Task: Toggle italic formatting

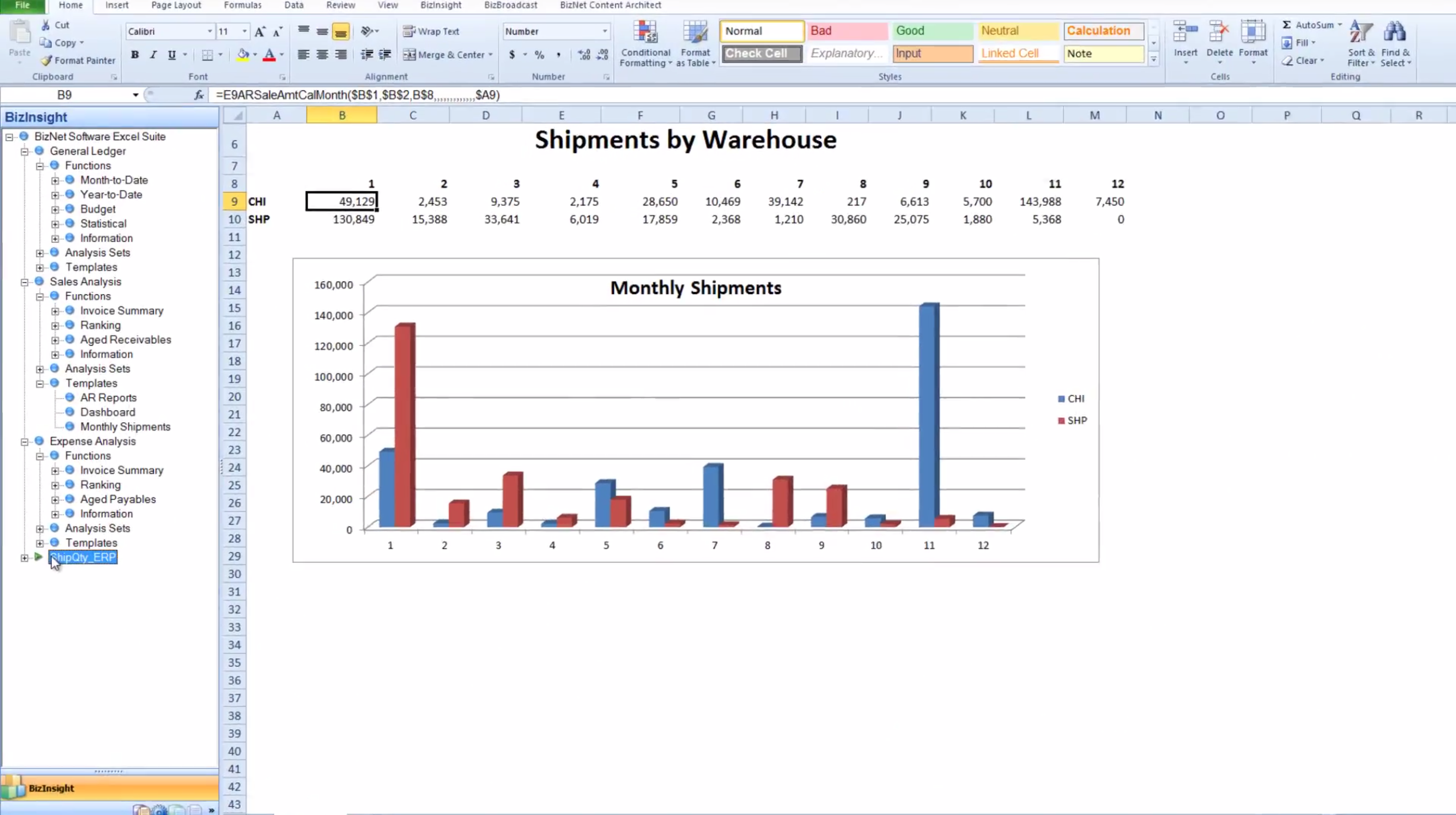Action: point(153,55)
